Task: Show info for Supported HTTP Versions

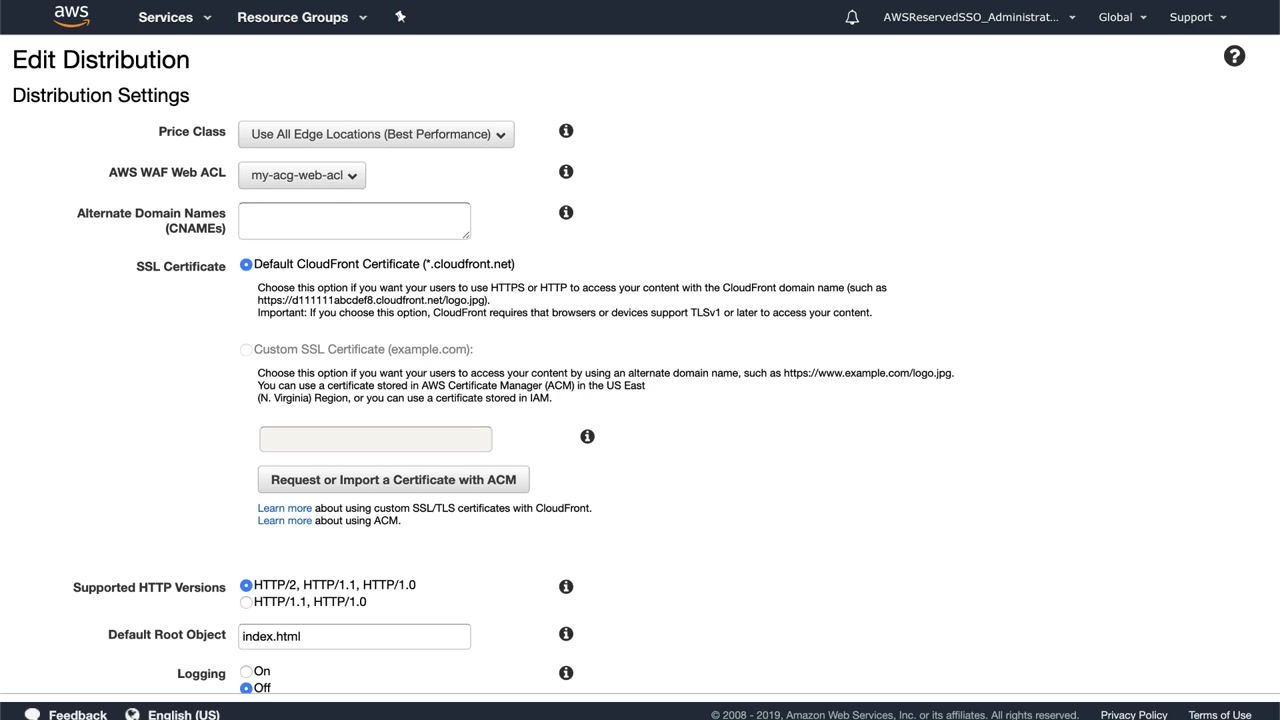Action: pyautogui.click(x=566, y=587)
